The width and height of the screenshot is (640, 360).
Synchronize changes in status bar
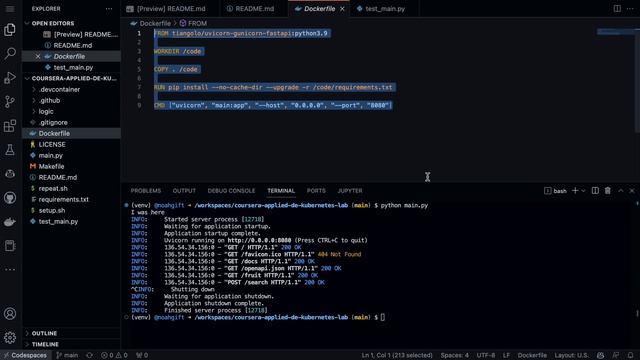[89, 355]
